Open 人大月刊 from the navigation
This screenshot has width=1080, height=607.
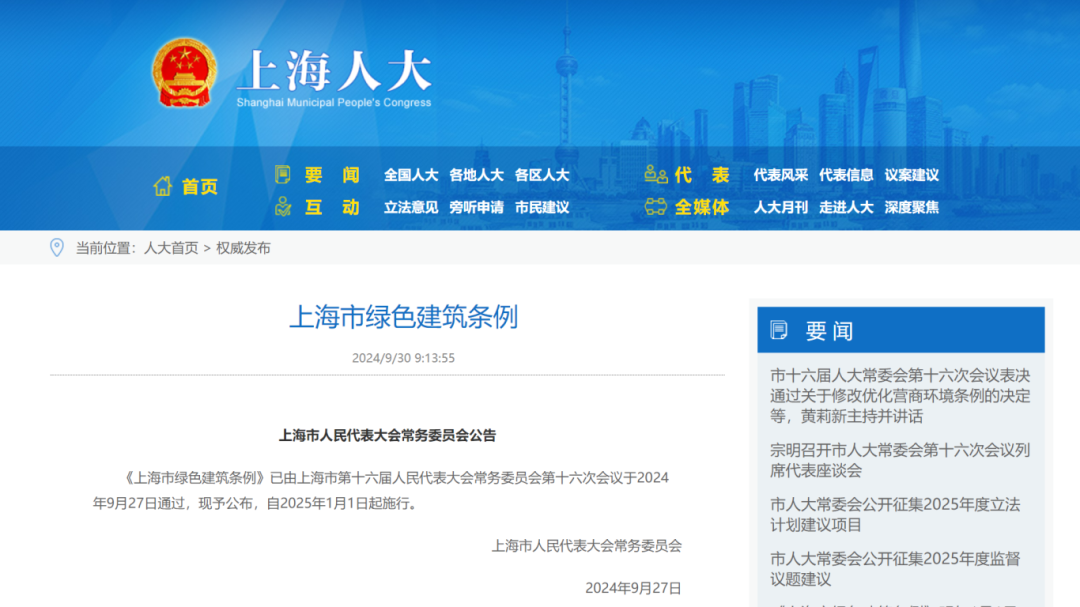781,208
